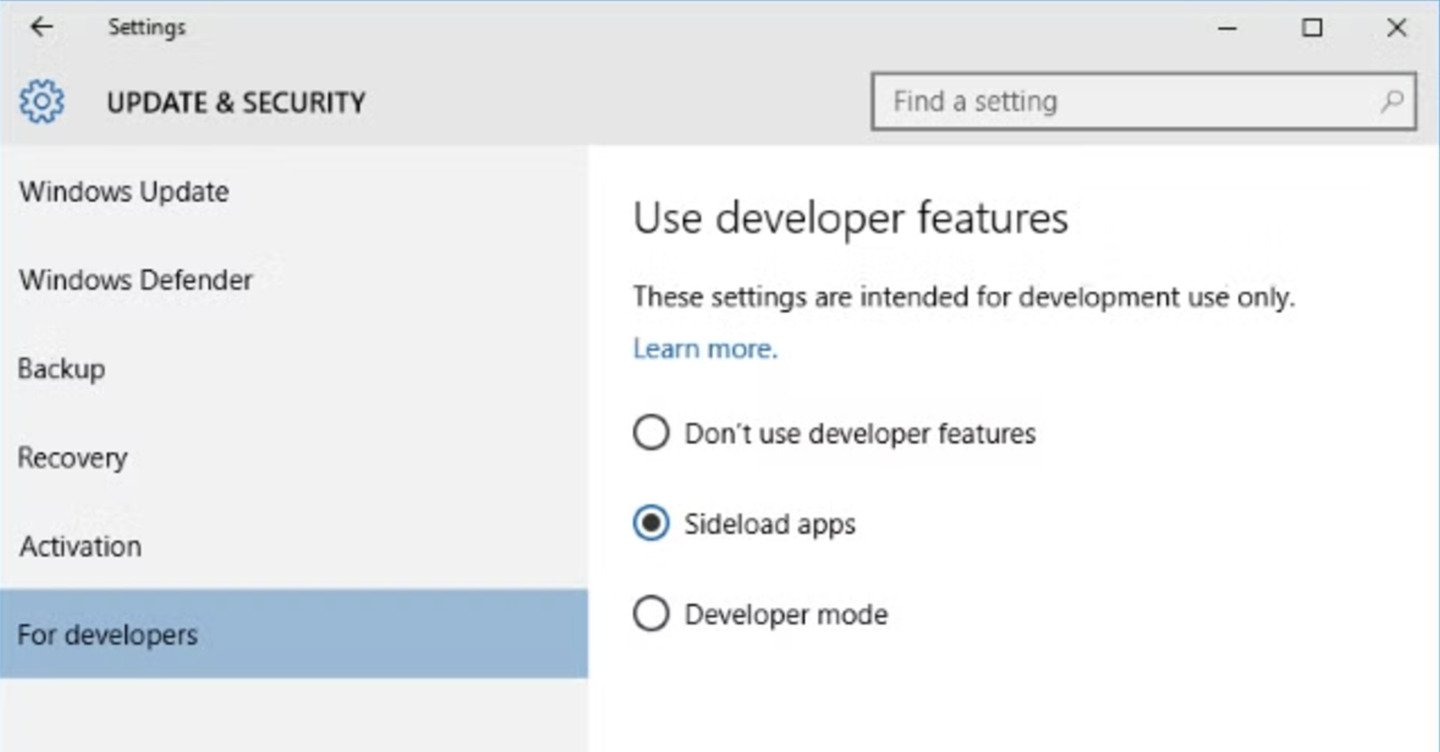Open Windows Update section

coord(294,191)
